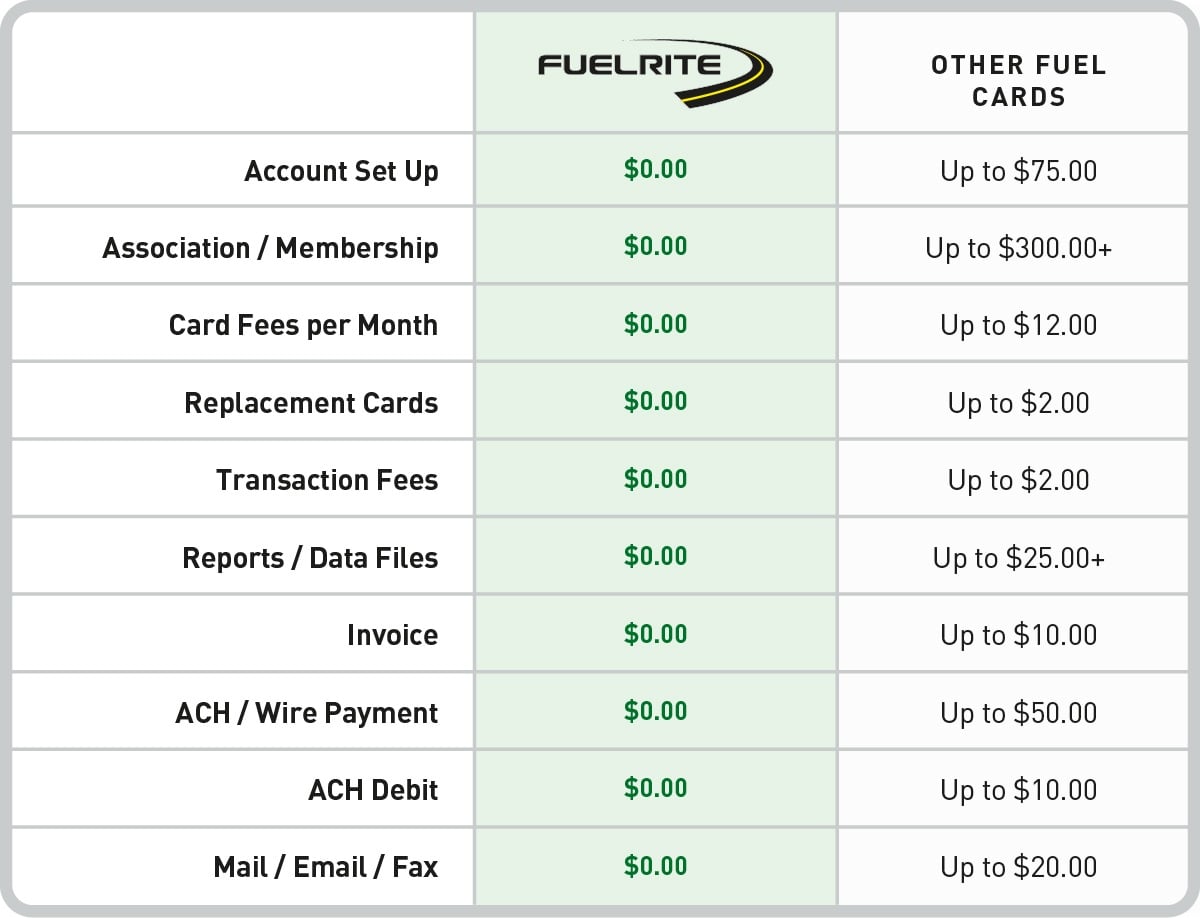Select the Up to $50.00 cell

pos(1018,713)
